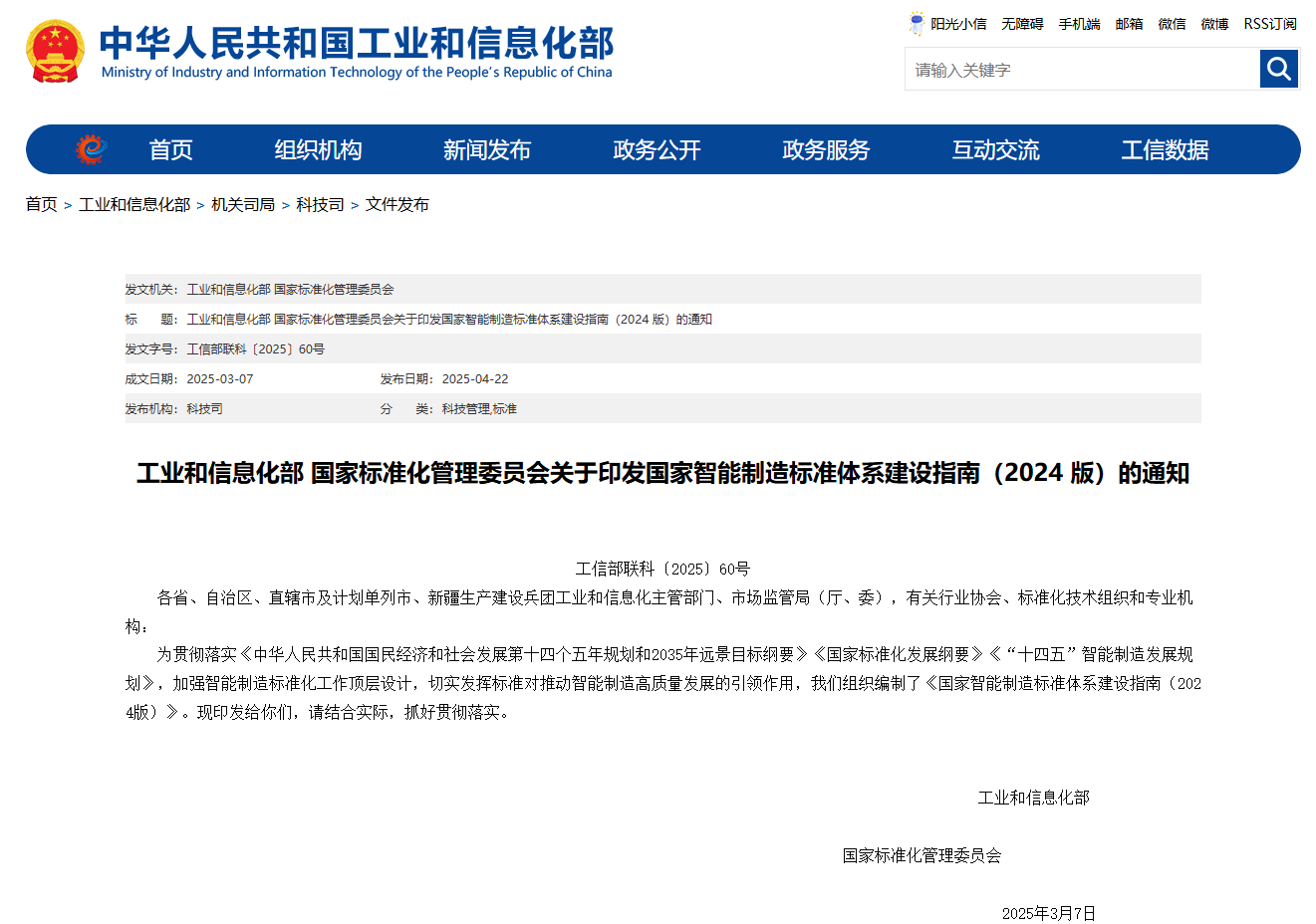Go to 首页 in the breadcrumb
The width and height of the screenshot is (1316, 924).
point(42,204)
